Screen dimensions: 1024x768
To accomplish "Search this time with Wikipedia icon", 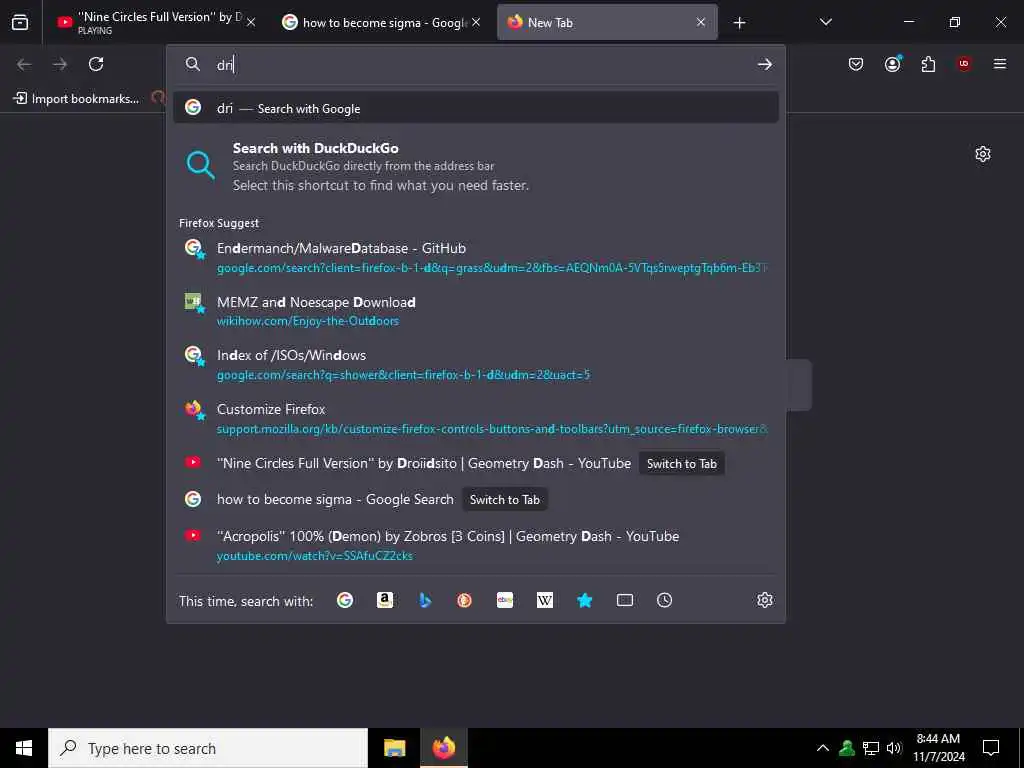I will click(545, 600).
